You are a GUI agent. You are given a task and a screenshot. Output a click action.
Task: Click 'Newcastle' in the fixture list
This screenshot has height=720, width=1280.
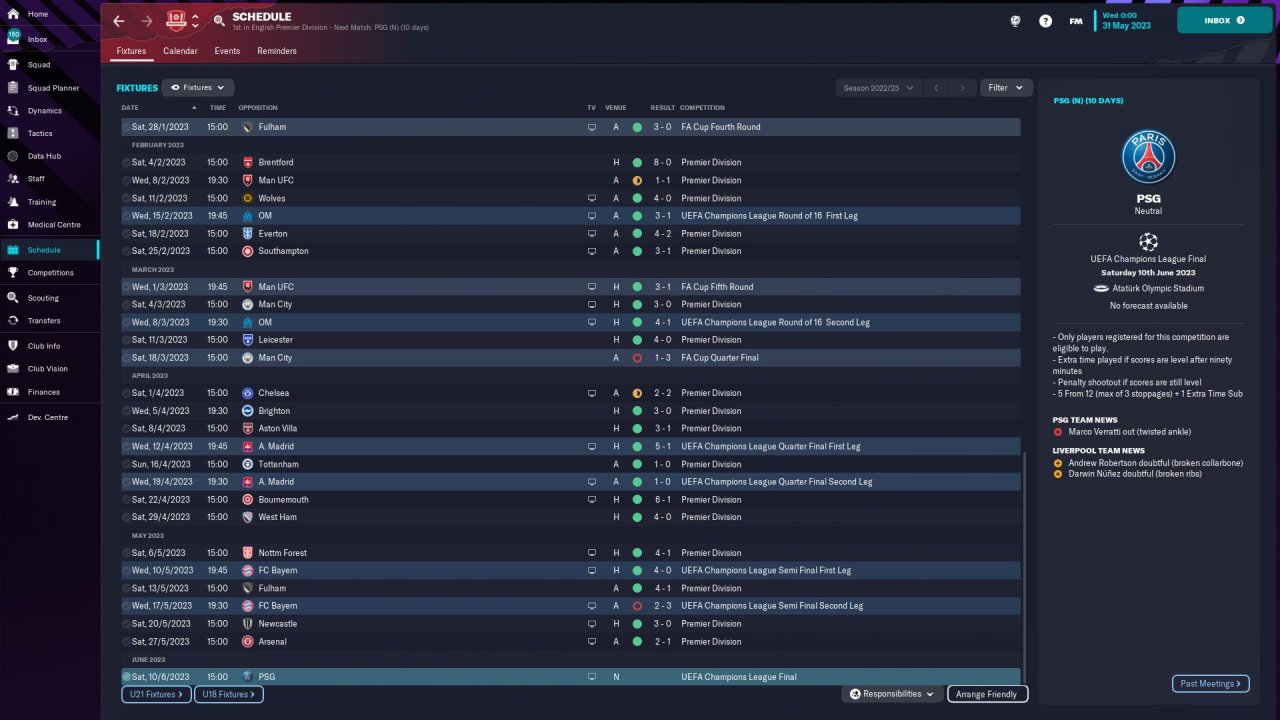coord(278,624)
